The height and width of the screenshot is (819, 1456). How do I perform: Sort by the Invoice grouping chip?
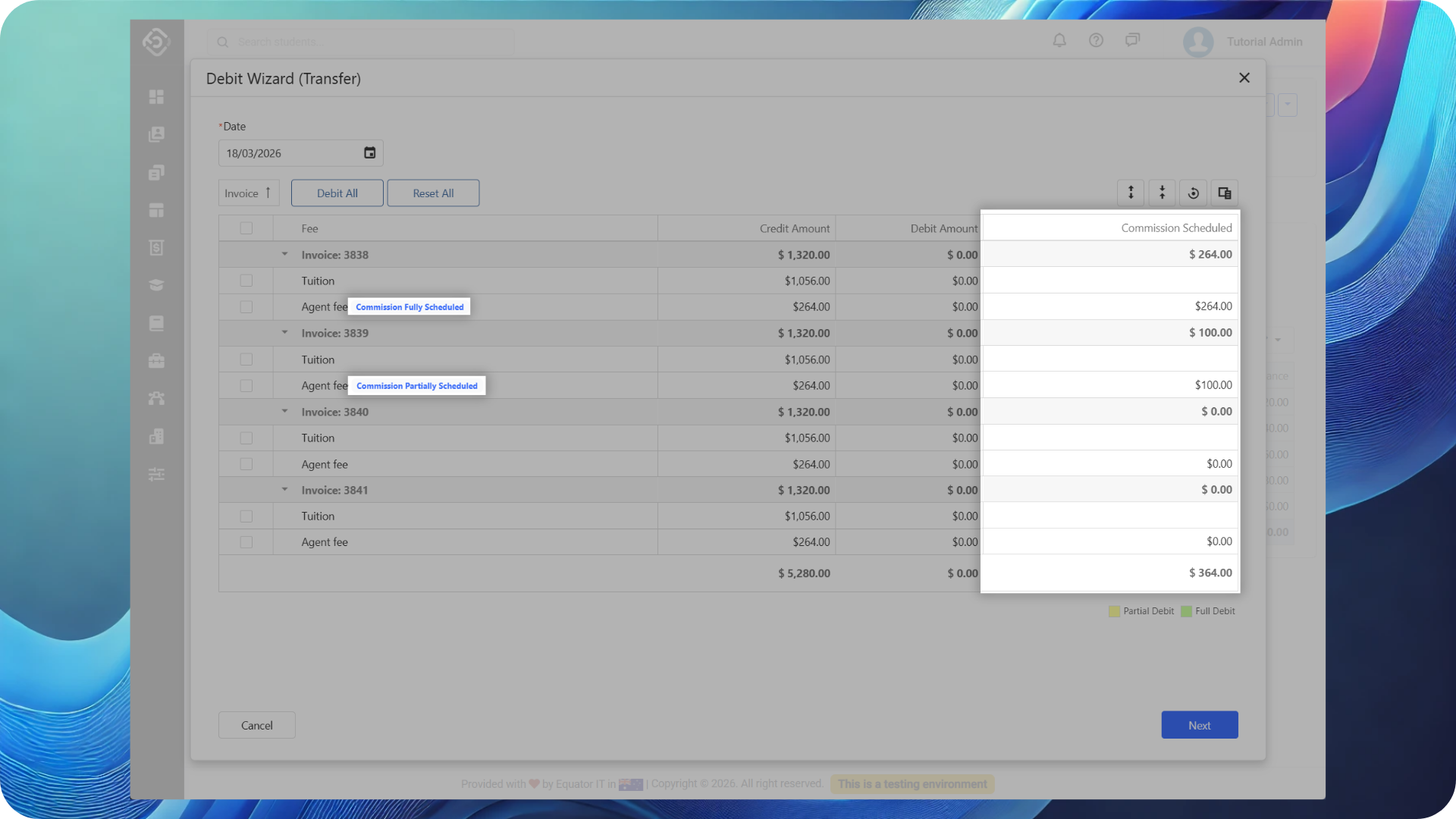(x=248, y=193)
